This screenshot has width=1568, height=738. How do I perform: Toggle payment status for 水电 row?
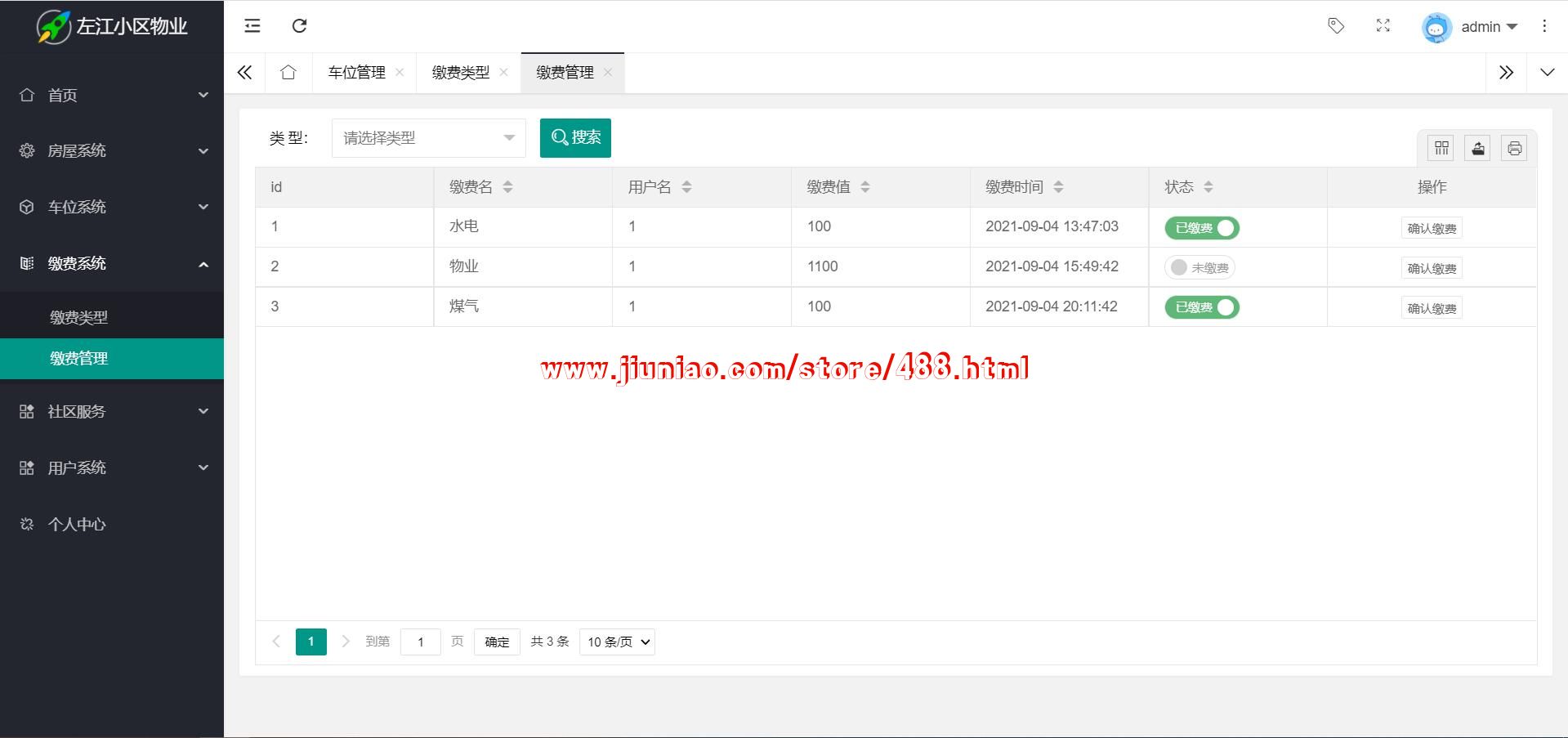point(1202,228)
